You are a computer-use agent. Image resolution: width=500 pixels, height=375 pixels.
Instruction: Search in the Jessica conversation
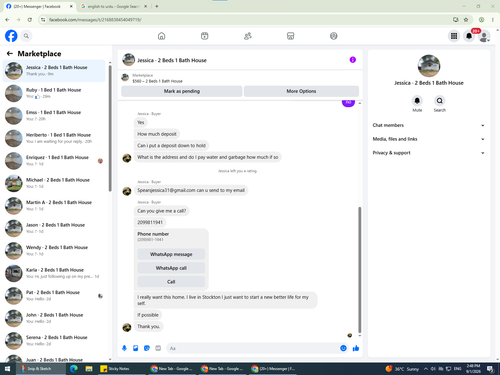pyautogui.click(x=440, y=101)
